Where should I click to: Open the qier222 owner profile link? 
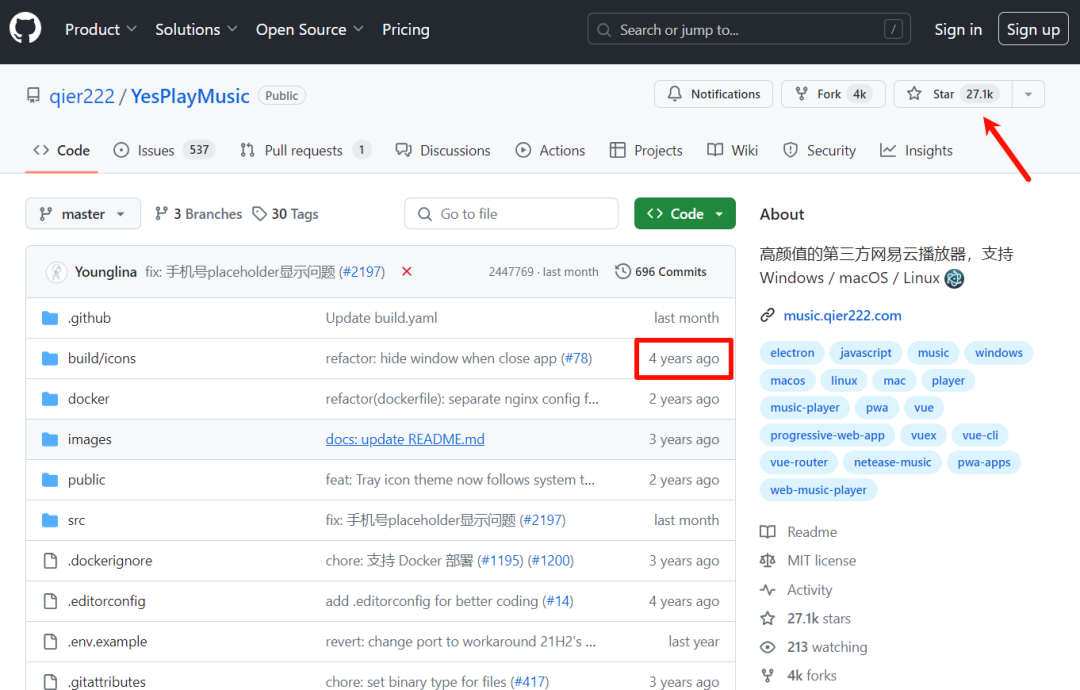[81, 96]
